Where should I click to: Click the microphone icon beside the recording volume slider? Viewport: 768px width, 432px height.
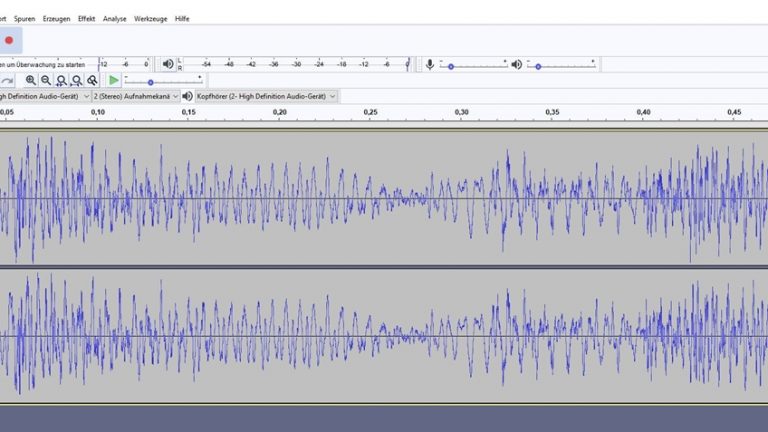tap(430, 65)
